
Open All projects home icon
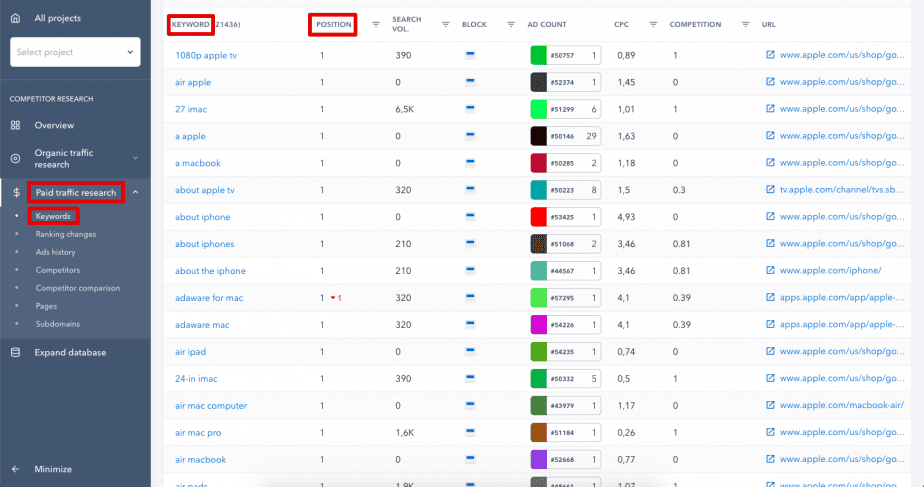[x=15, y=18]
